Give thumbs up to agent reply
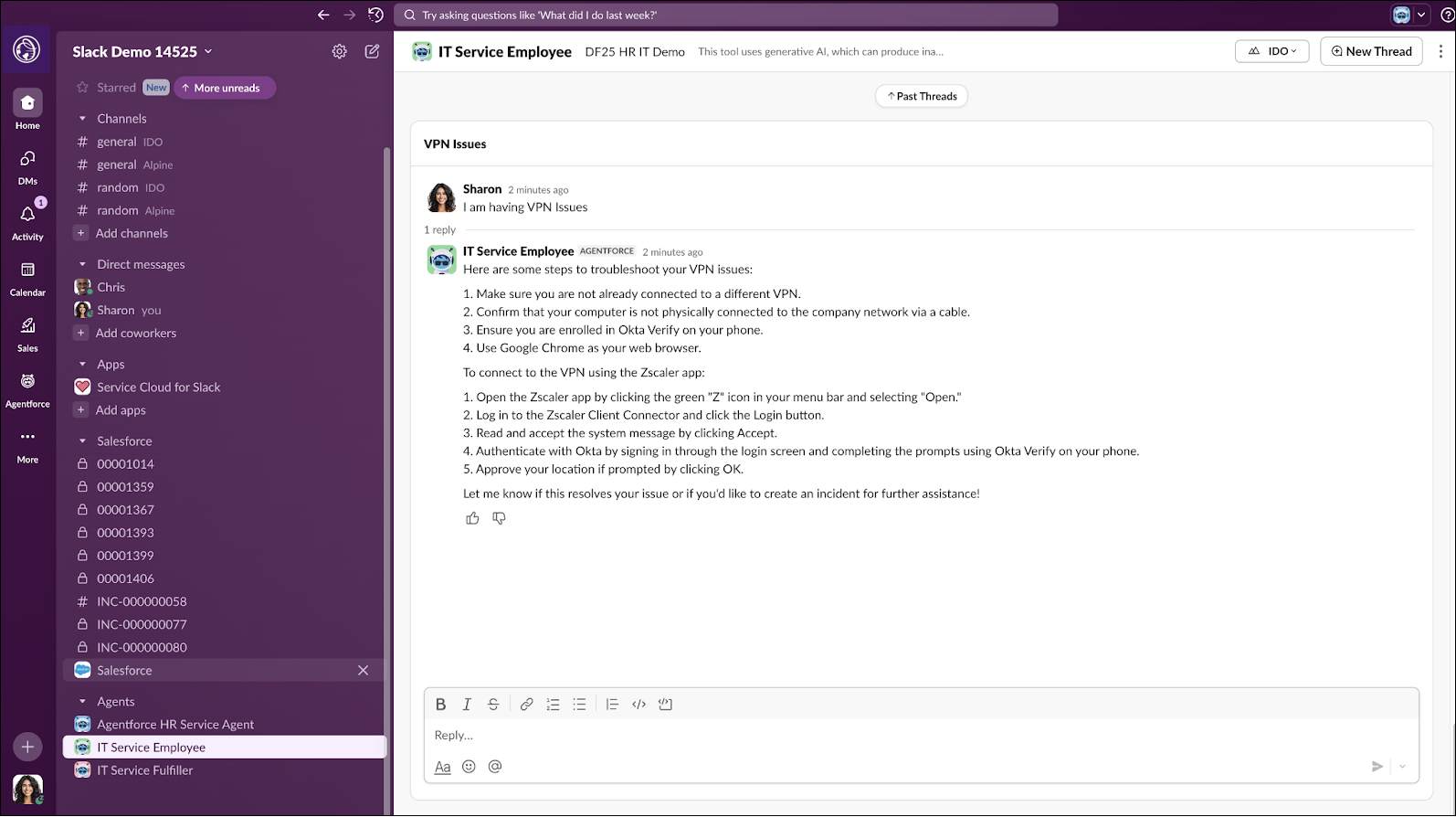 [472, 518]
